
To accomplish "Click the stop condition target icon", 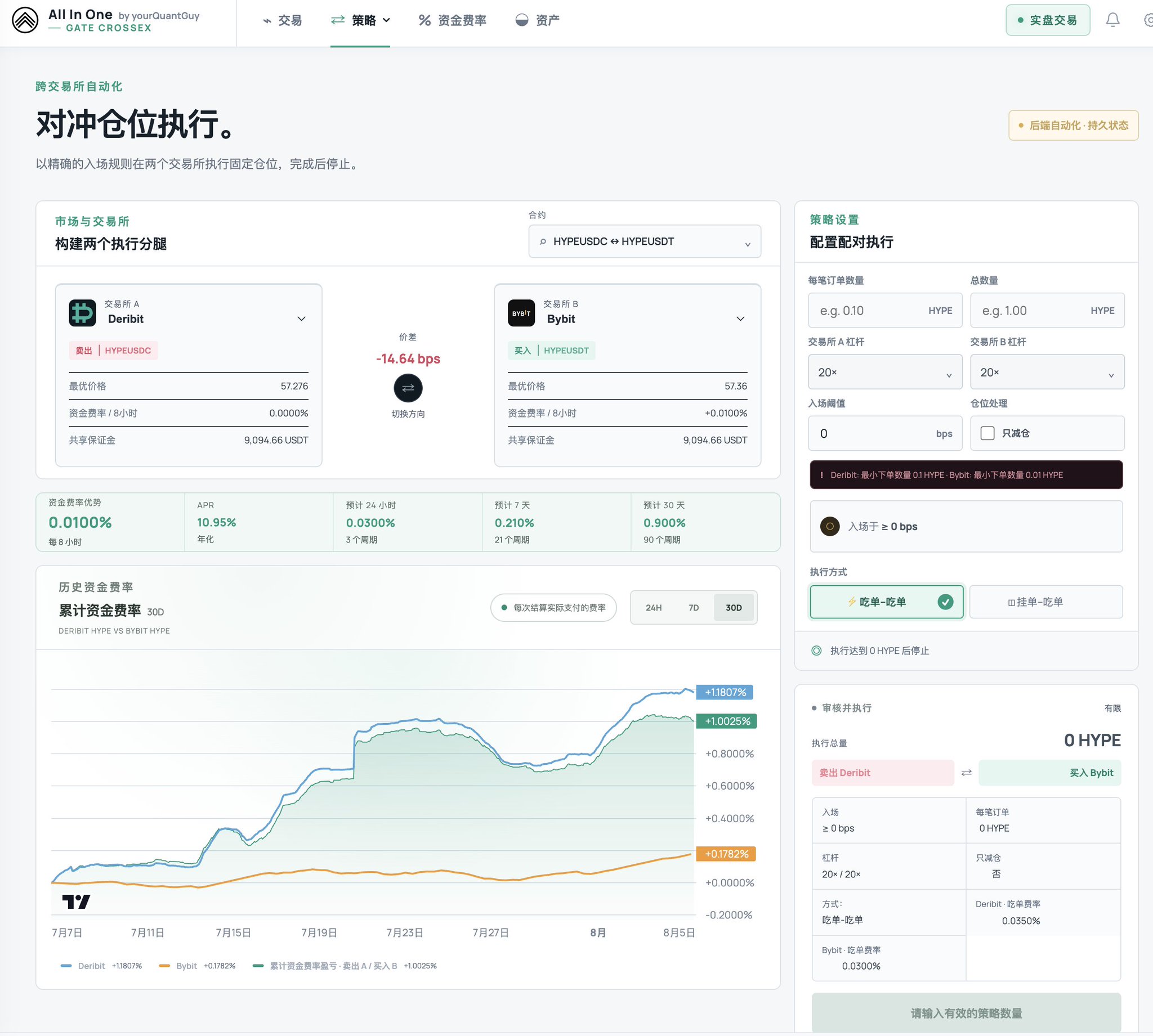I will tap(816, 651).
